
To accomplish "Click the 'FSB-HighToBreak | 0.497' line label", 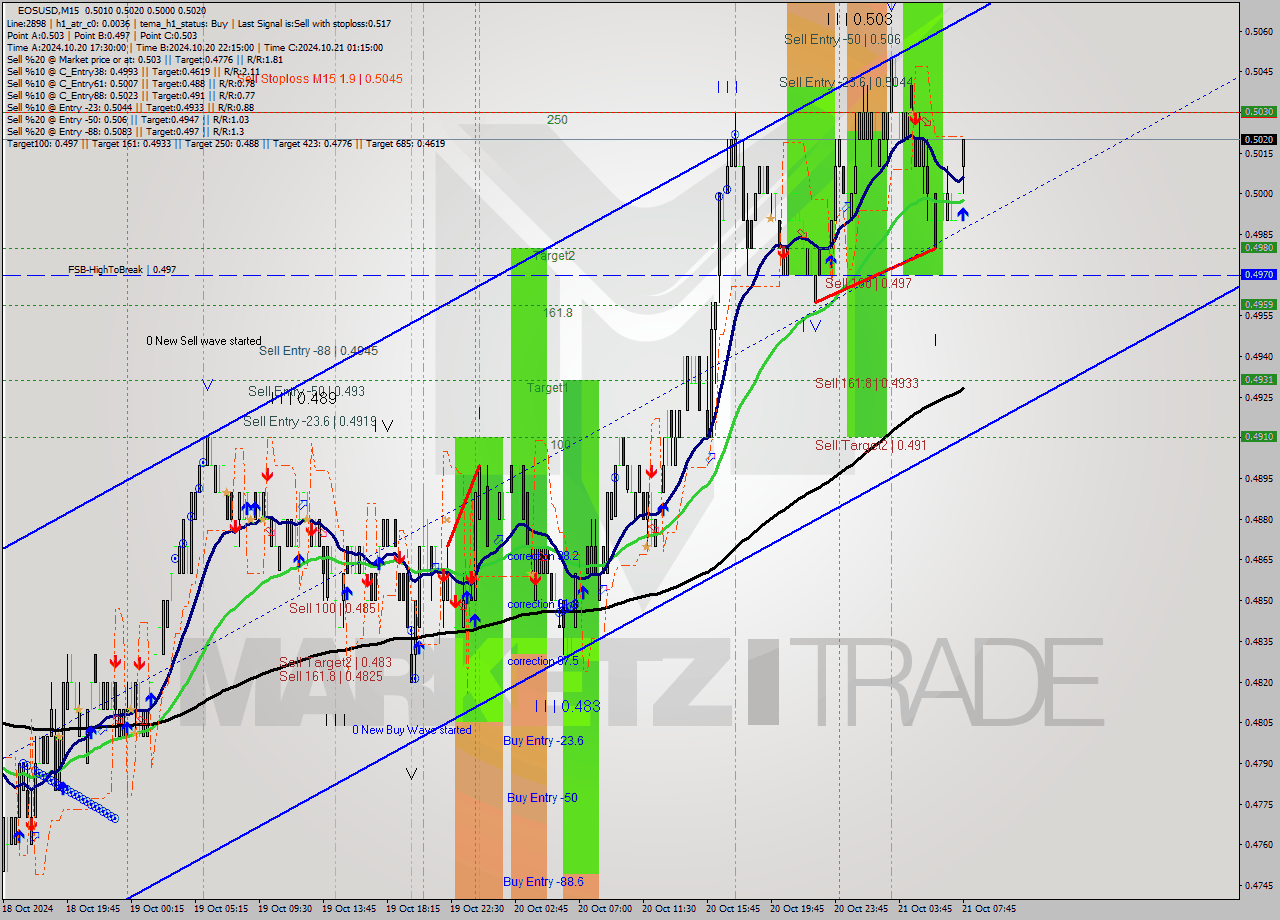I will tap(122, 270).
